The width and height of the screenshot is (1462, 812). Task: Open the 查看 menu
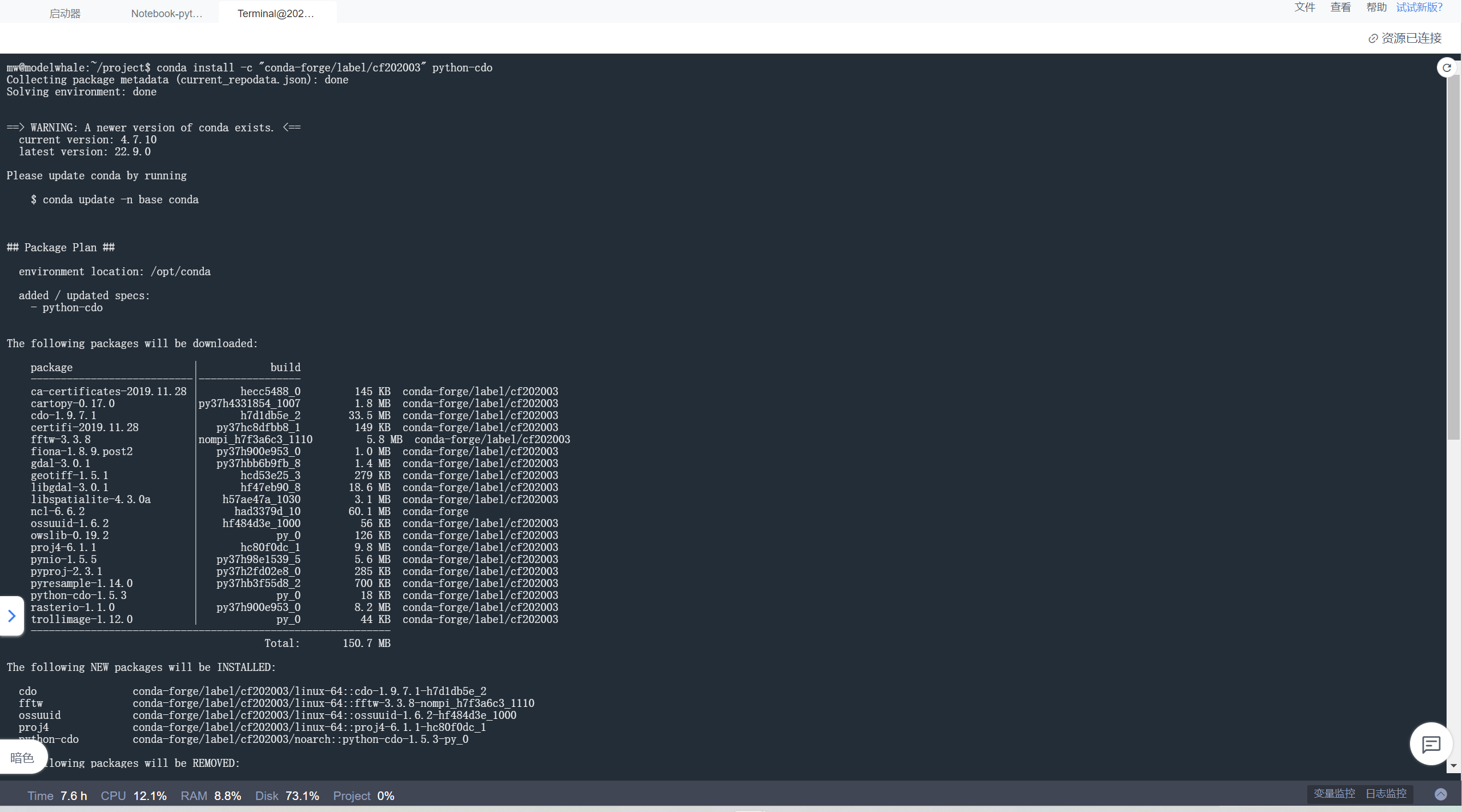click(x=1341, y=7)
